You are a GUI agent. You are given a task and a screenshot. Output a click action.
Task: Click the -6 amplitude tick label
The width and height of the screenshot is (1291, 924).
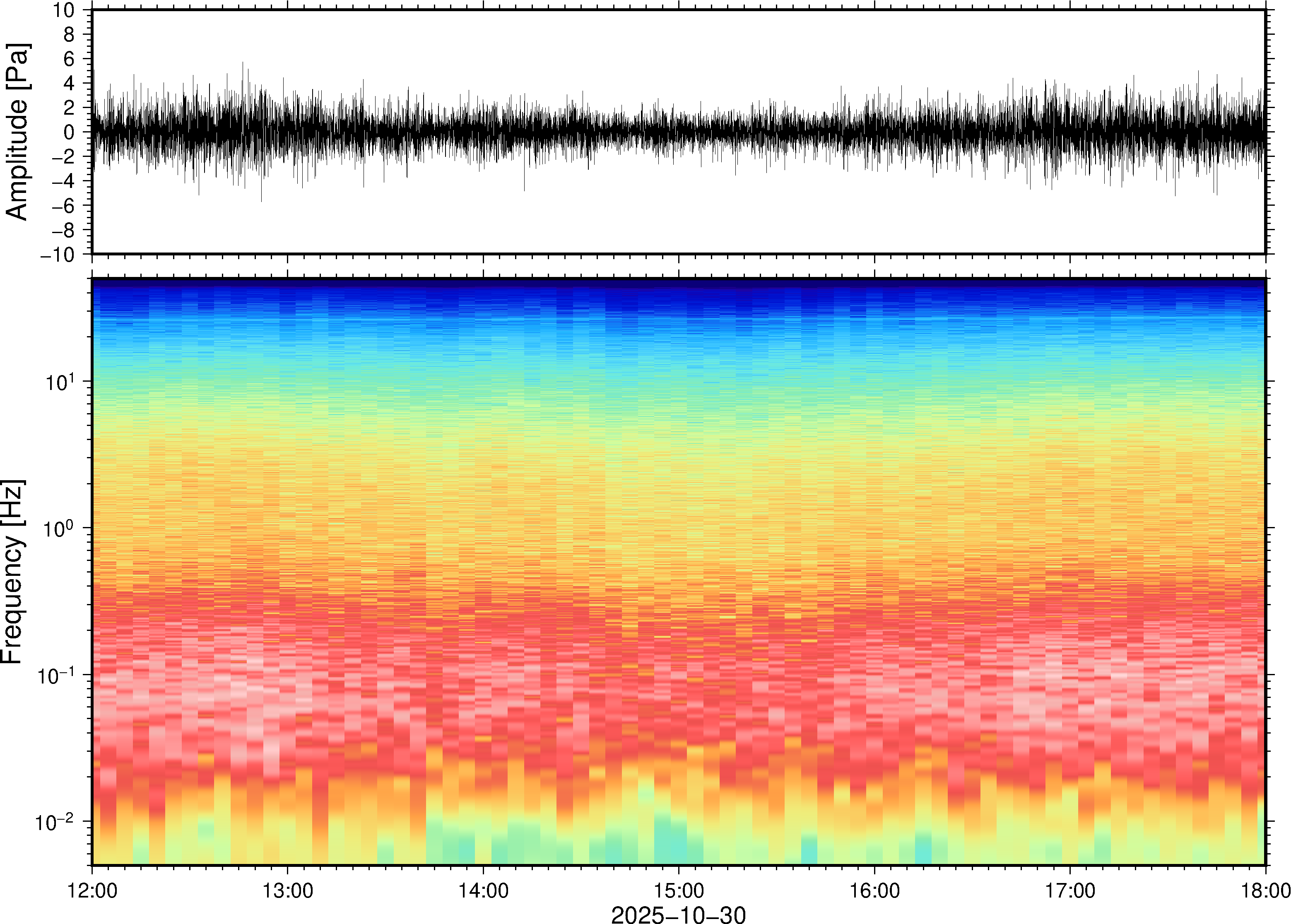pyautogui.click(x=63, y=206)
